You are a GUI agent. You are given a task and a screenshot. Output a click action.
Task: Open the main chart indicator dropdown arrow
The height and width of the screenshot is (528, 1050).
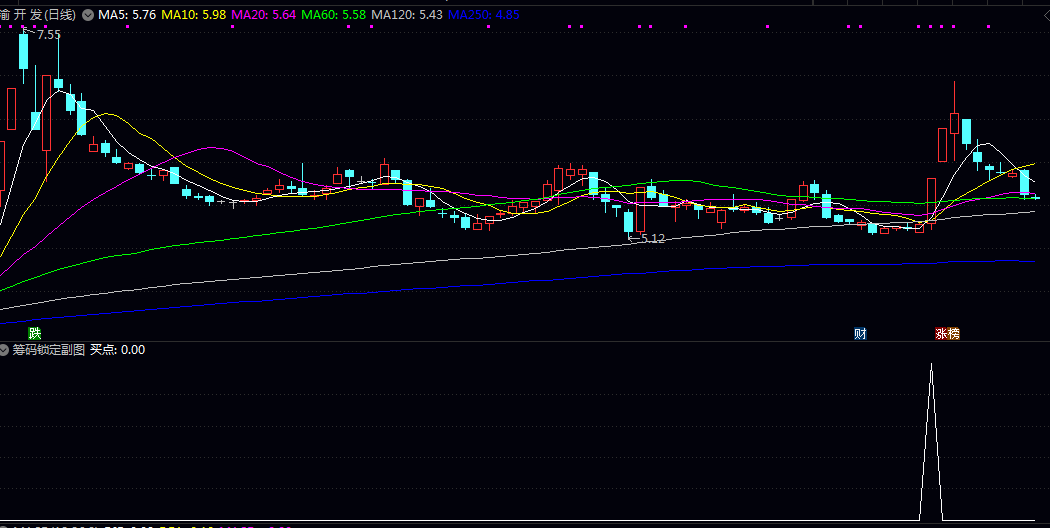coord(88,15)
